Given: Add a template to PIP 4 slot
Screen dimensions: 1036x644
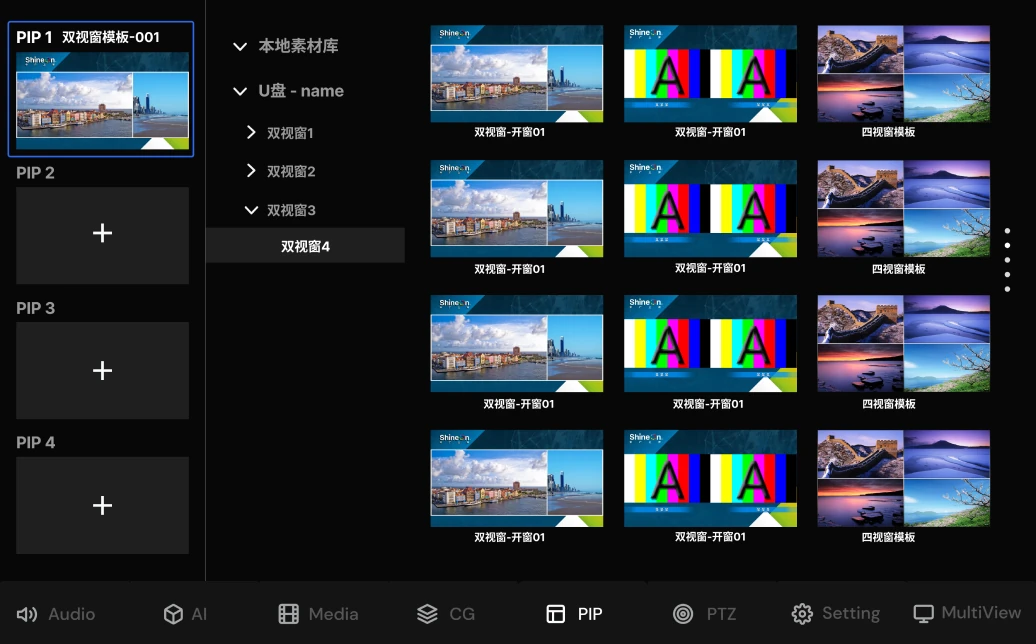Looking at the screenshot, I should pos(102,505).
